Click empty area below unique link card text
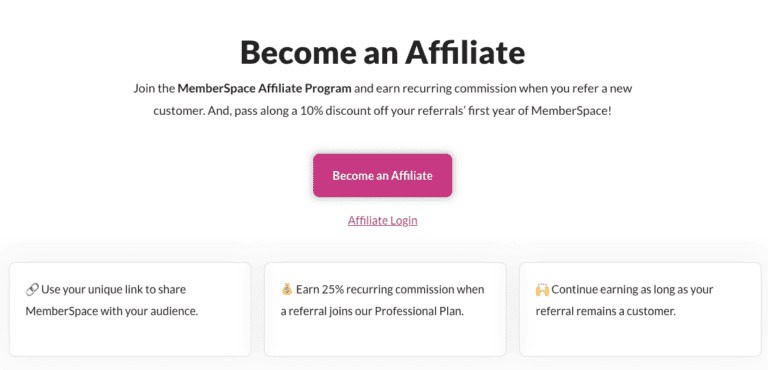Viewport: 768px width, 370px height. click(x=130, y=338)
